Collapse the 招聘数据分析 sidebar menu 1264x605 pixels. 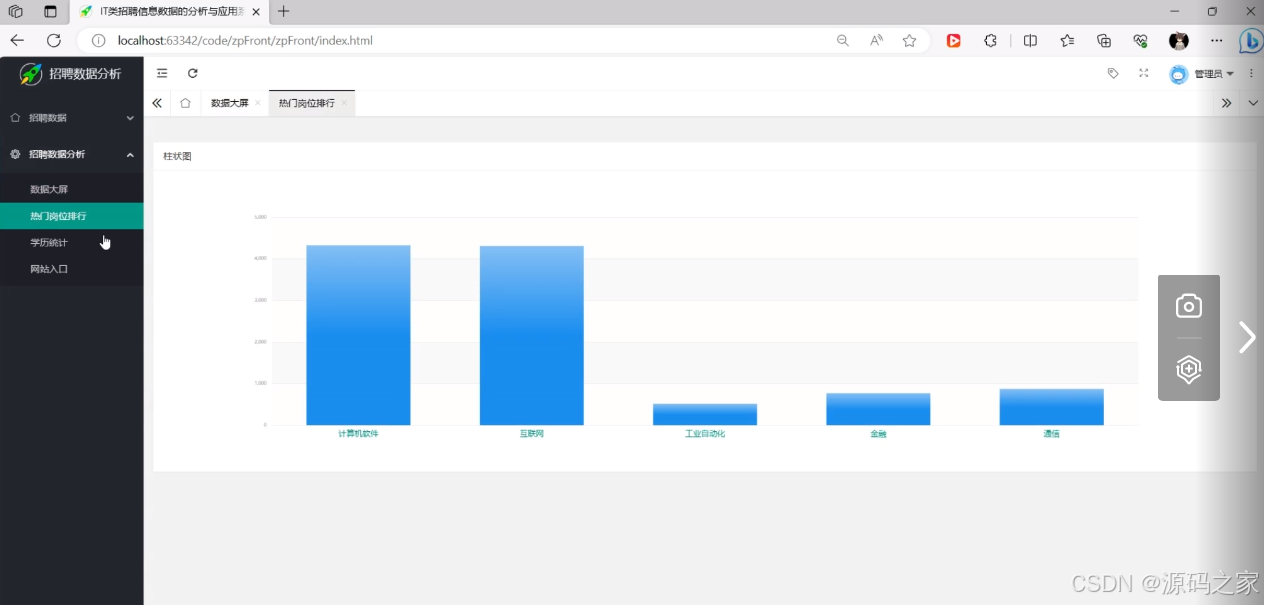tap(71, 154)
